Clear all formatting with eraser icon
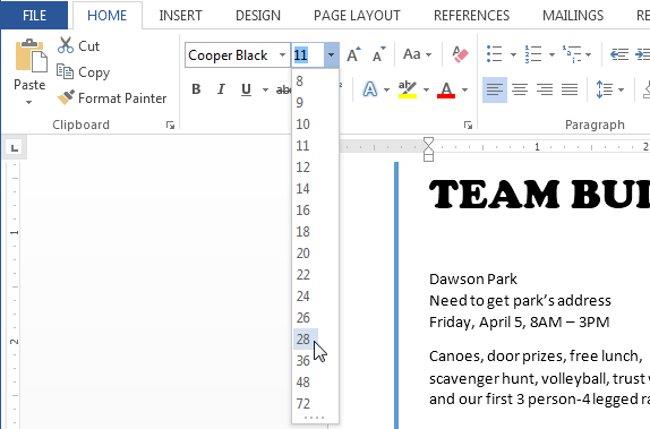 point(460,54)
